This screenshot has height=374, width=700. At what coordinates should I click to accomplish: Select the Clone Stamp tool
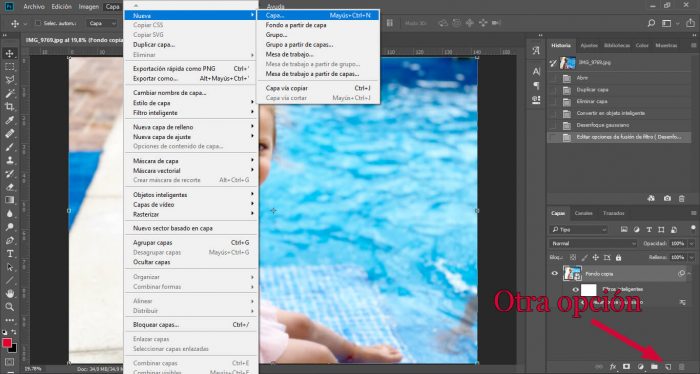9,160
